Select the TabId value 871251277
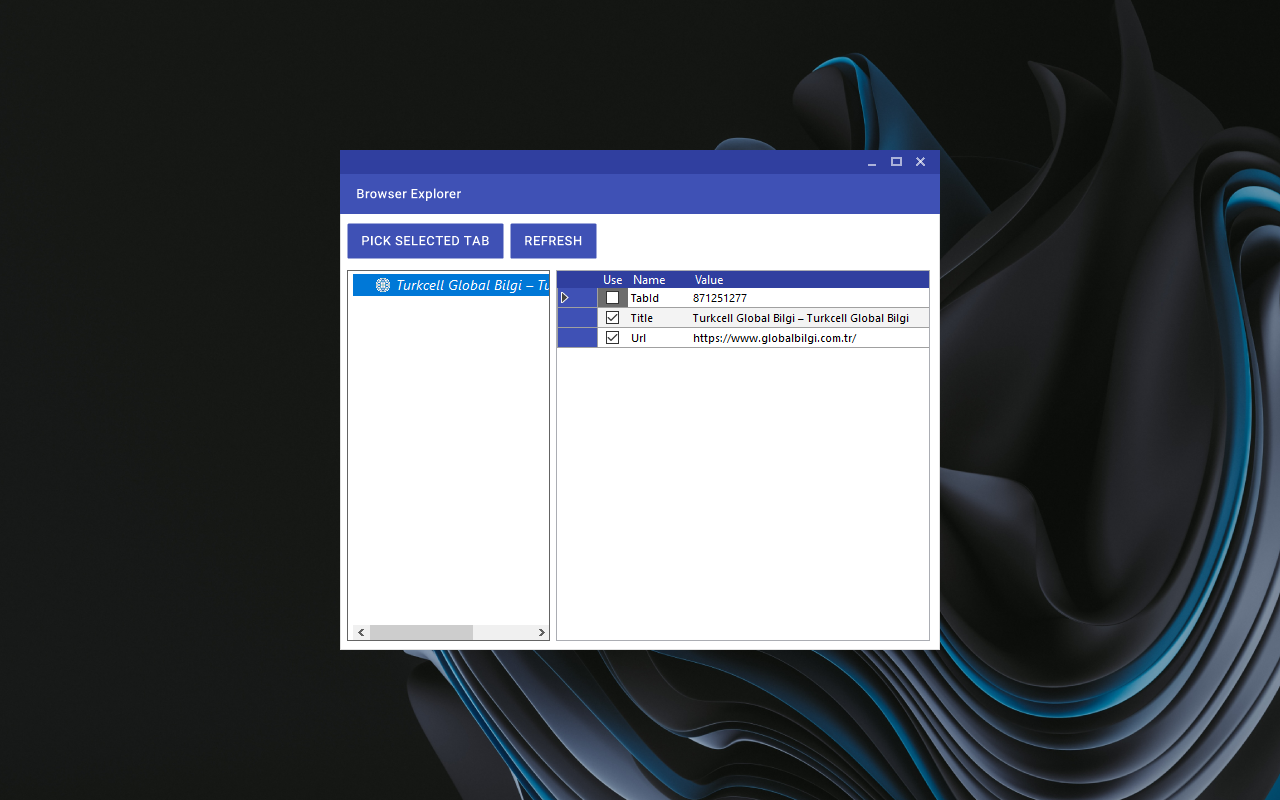The height and width of the screenshot is (800, 1280). 720,298
